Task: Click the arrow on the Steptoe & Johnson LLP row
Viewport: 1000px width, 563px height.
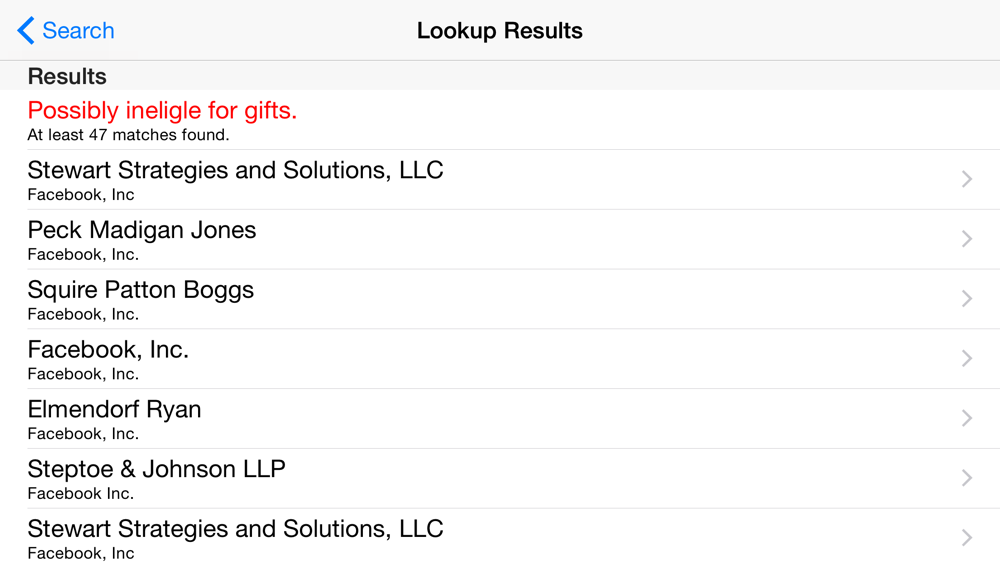Action: [966, 479]
